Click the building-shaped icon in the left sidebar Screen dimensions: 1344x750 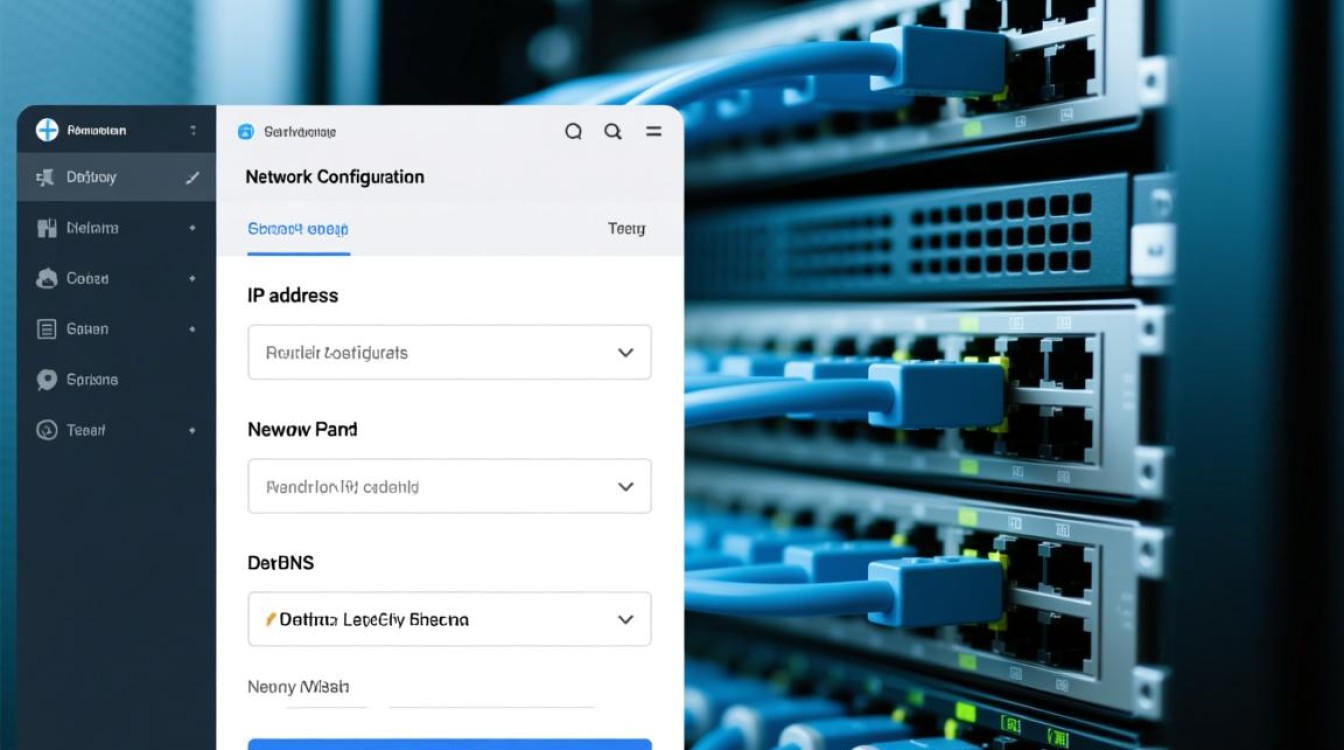pyautogui.click(x=47, y=228)
